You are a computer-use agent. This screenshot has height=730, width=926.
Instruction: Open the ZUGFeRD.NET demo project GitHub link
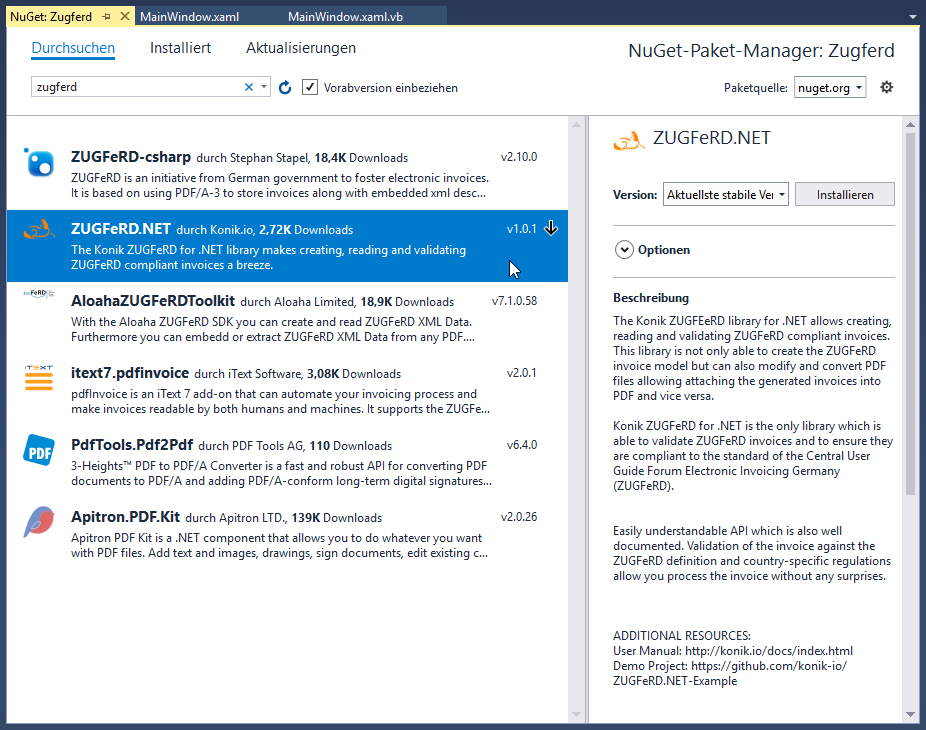click(x=768, y=665)
